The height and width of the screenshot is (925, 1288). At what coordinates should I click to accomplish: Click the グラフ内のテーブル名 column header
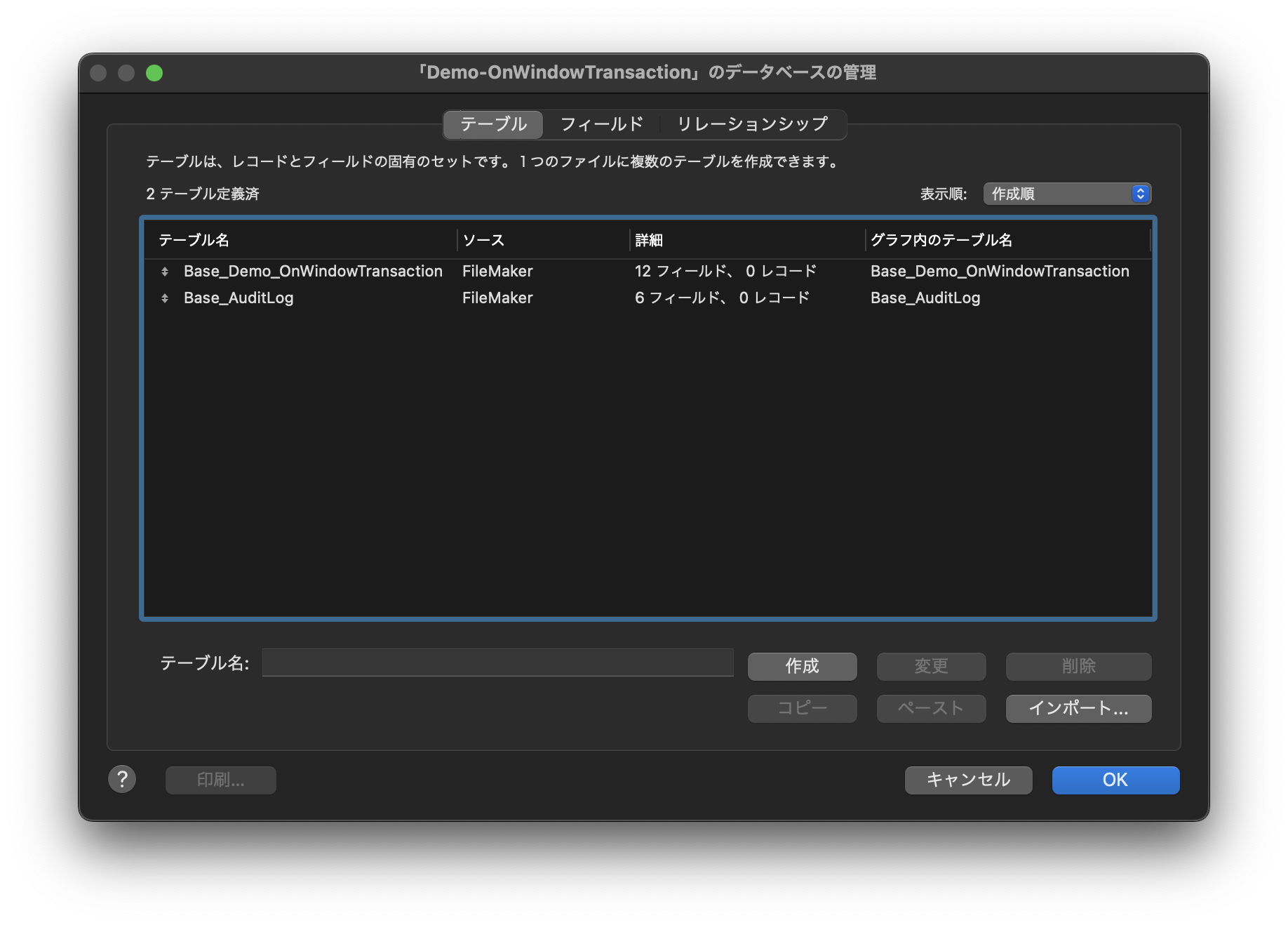pyautogui.click(x=941, y=240)
